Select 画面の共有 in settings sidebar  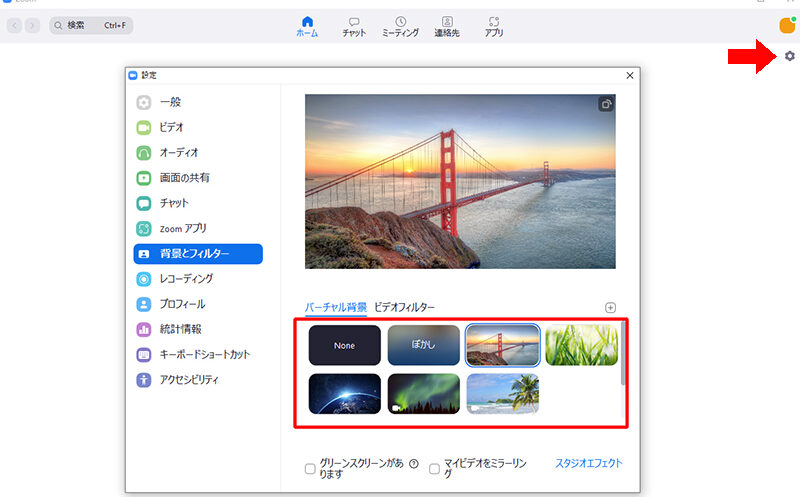tap(198, 178)
